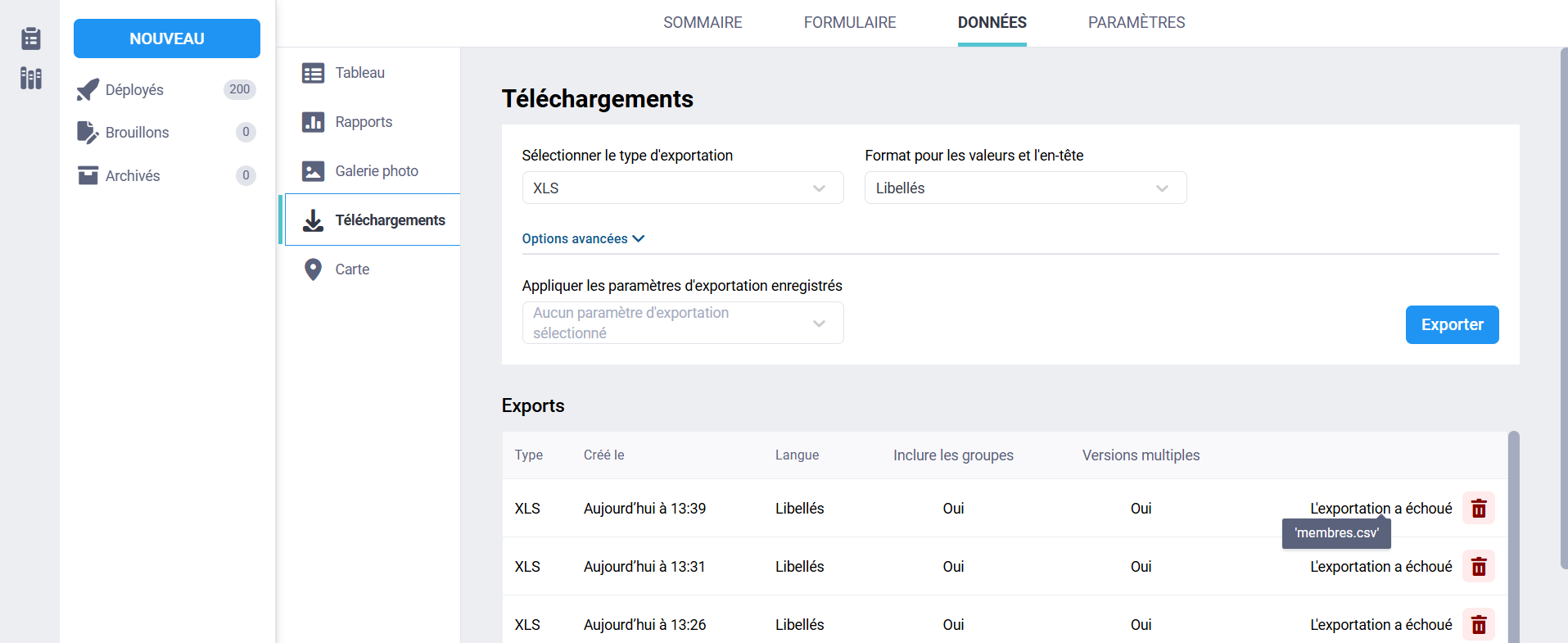Switch to the PARAMÈTRES tab
This screenshot has height=643, width=1568.
[1136, 23]
